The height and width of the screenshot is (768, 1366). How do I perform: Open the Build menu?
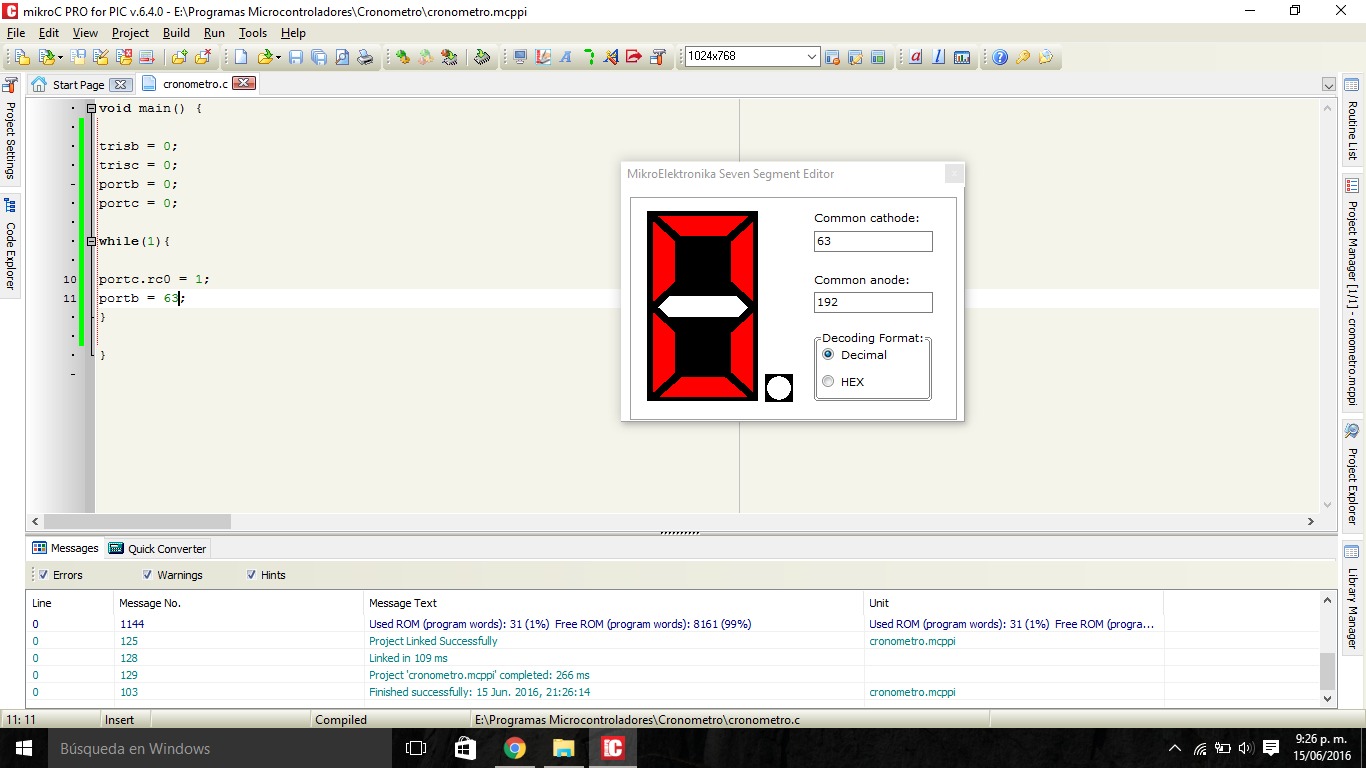[x=176, y=33]
